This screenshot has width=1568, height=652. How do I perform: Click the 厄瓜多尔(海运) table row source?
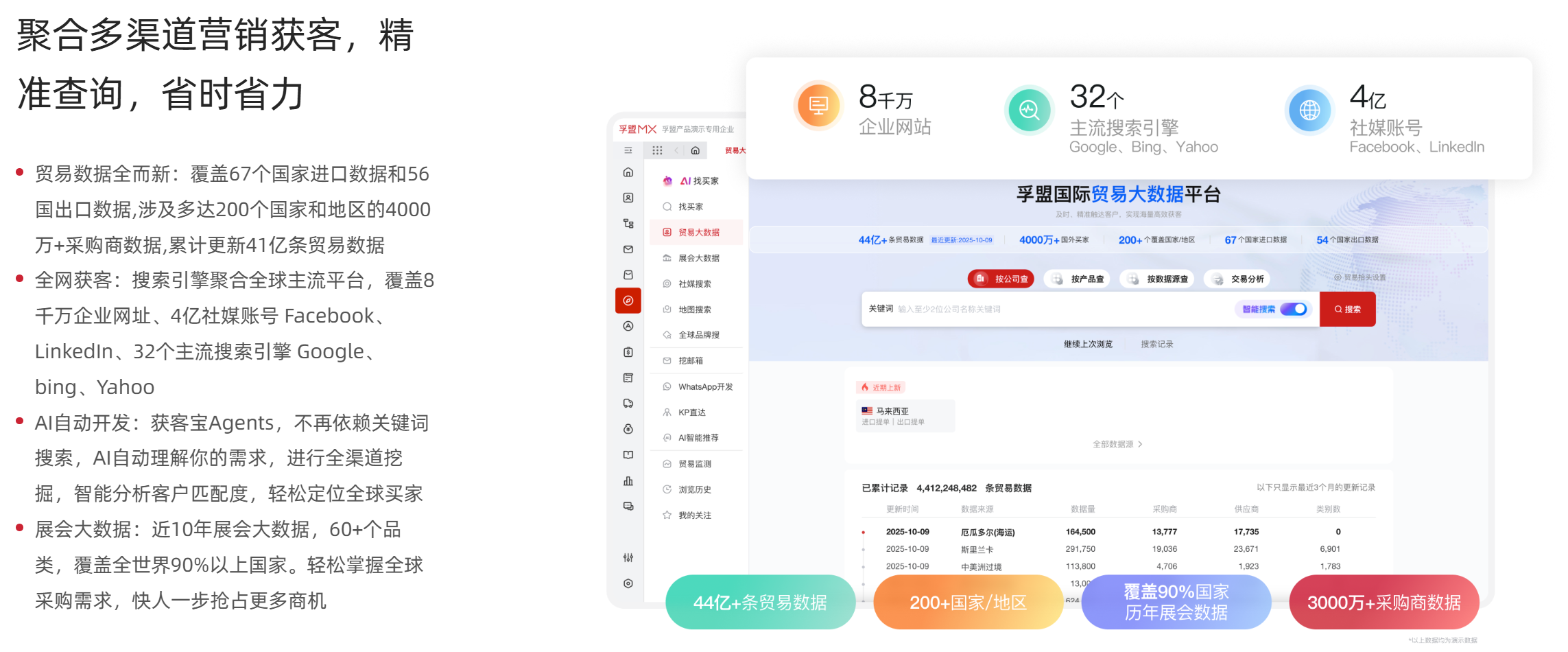(988, 532)
